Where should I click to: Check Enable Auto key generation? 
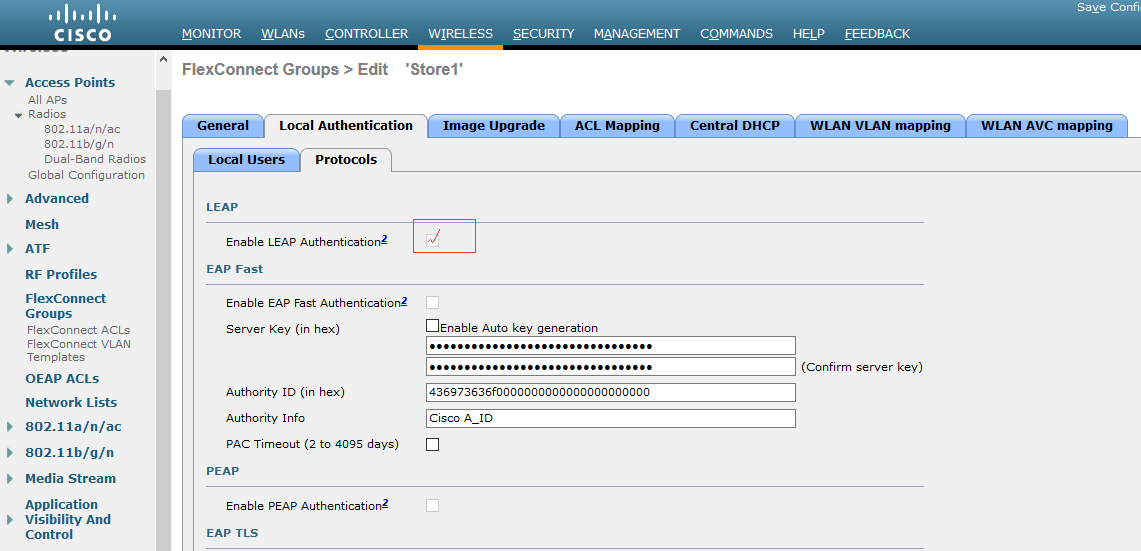click(x=432, y=325)
